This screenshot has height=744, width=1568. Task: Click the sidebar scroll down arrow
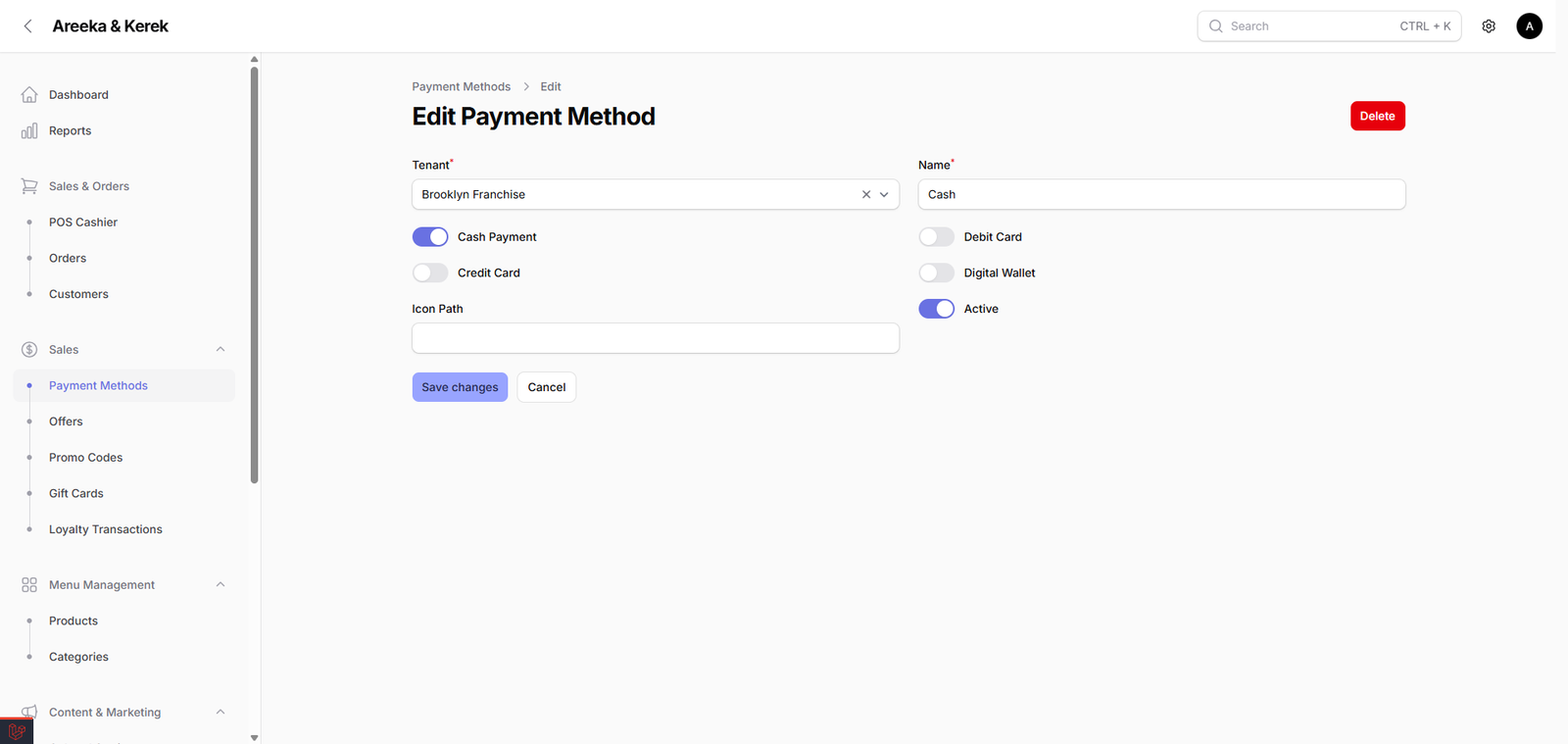[x=255, y=738]
